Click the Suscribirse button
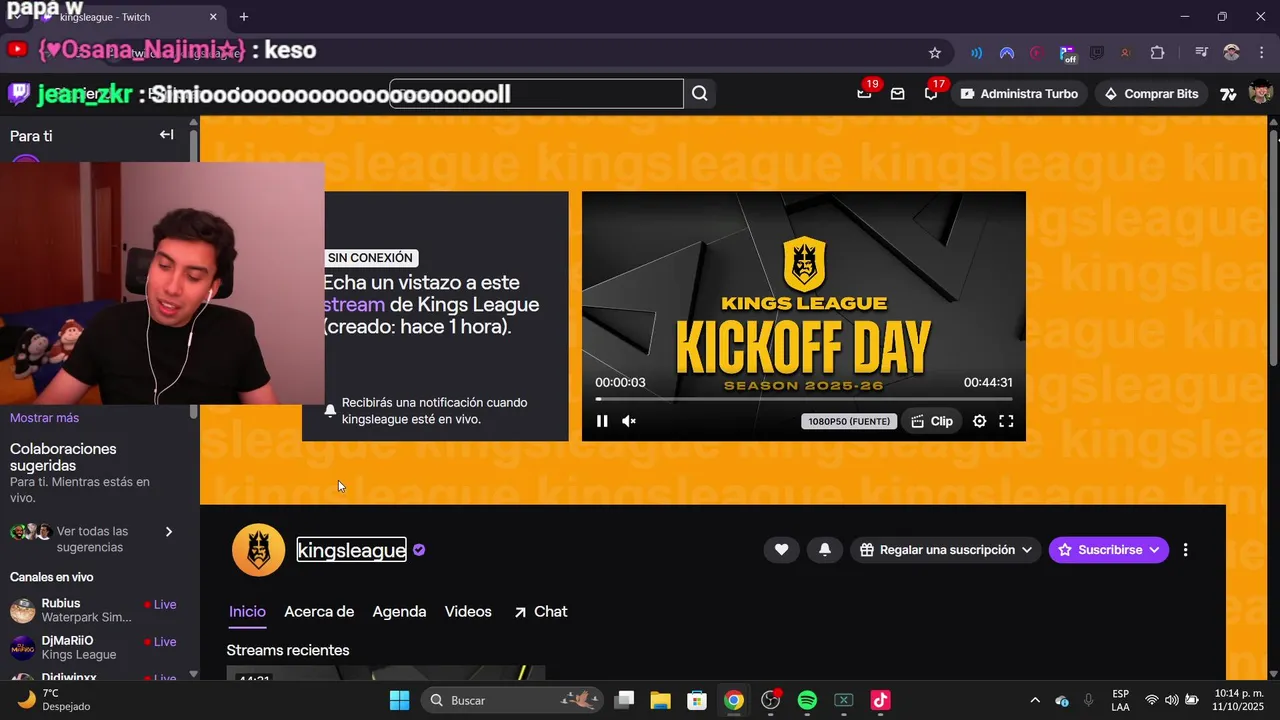Viewport: 1280px width, 720px height. click(1108, 550)
